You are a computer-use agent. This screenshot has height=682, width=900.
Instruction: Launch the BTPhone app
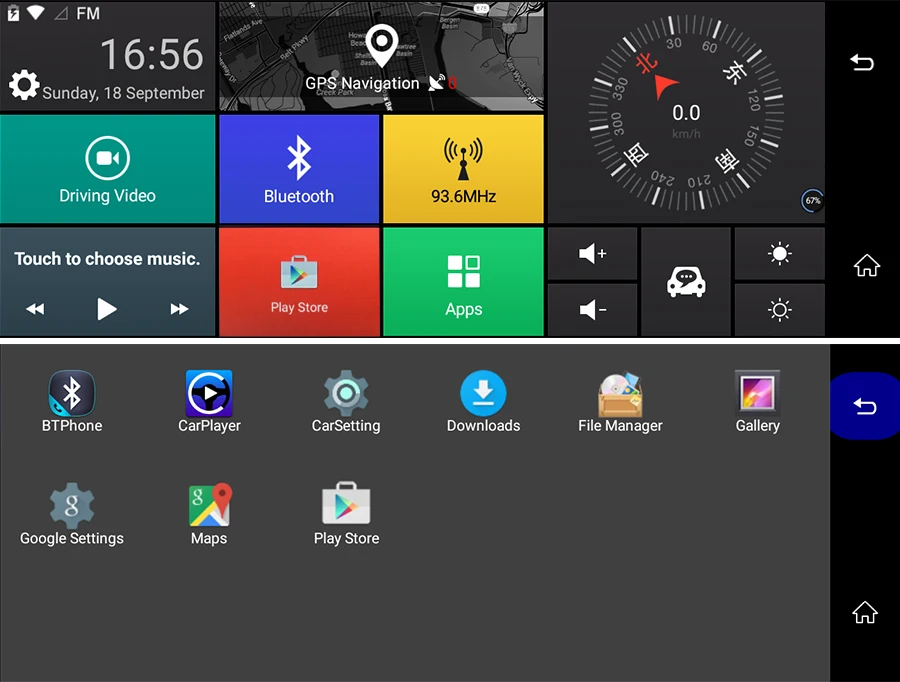(72, 401)
